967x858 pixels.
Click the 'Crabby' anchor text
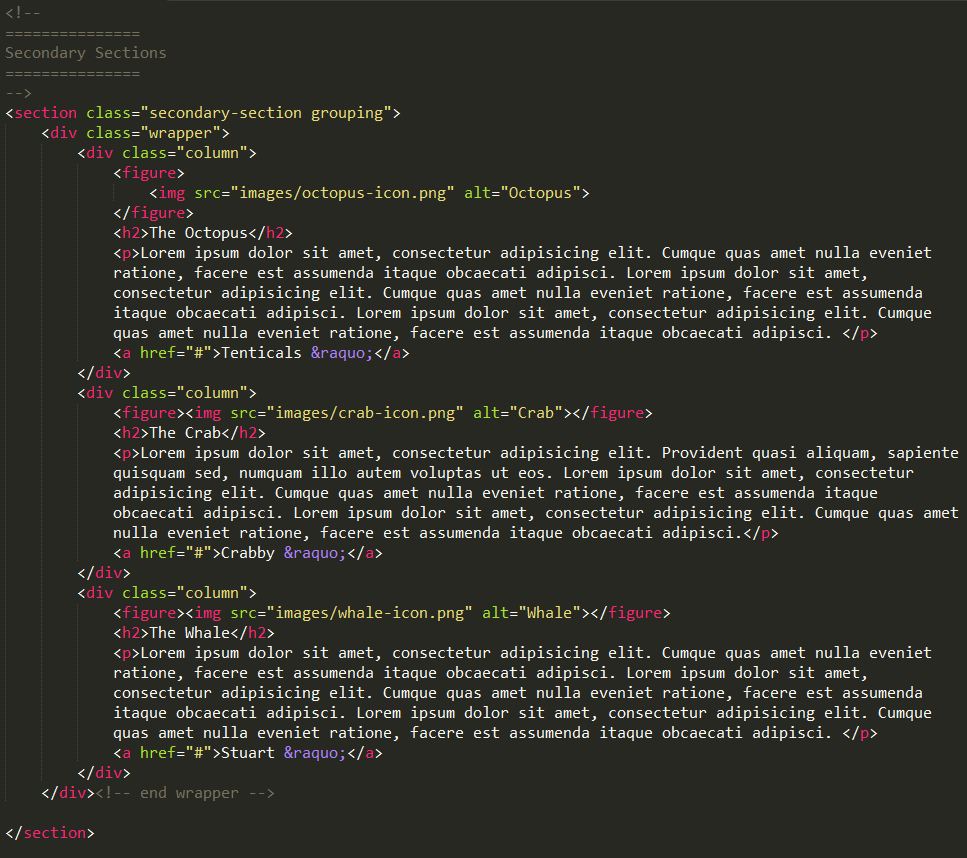pyautogui.click(x=247, y=553)
